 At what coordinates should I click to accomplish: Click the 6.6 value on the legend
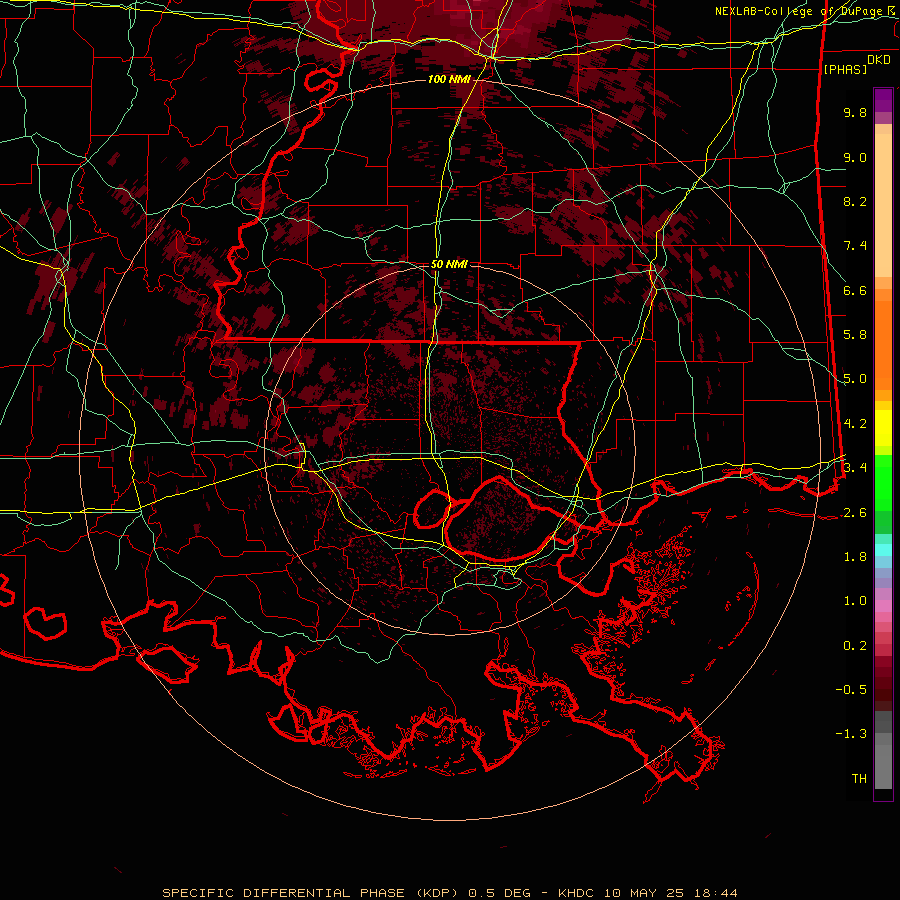click(x=855, y=290)
